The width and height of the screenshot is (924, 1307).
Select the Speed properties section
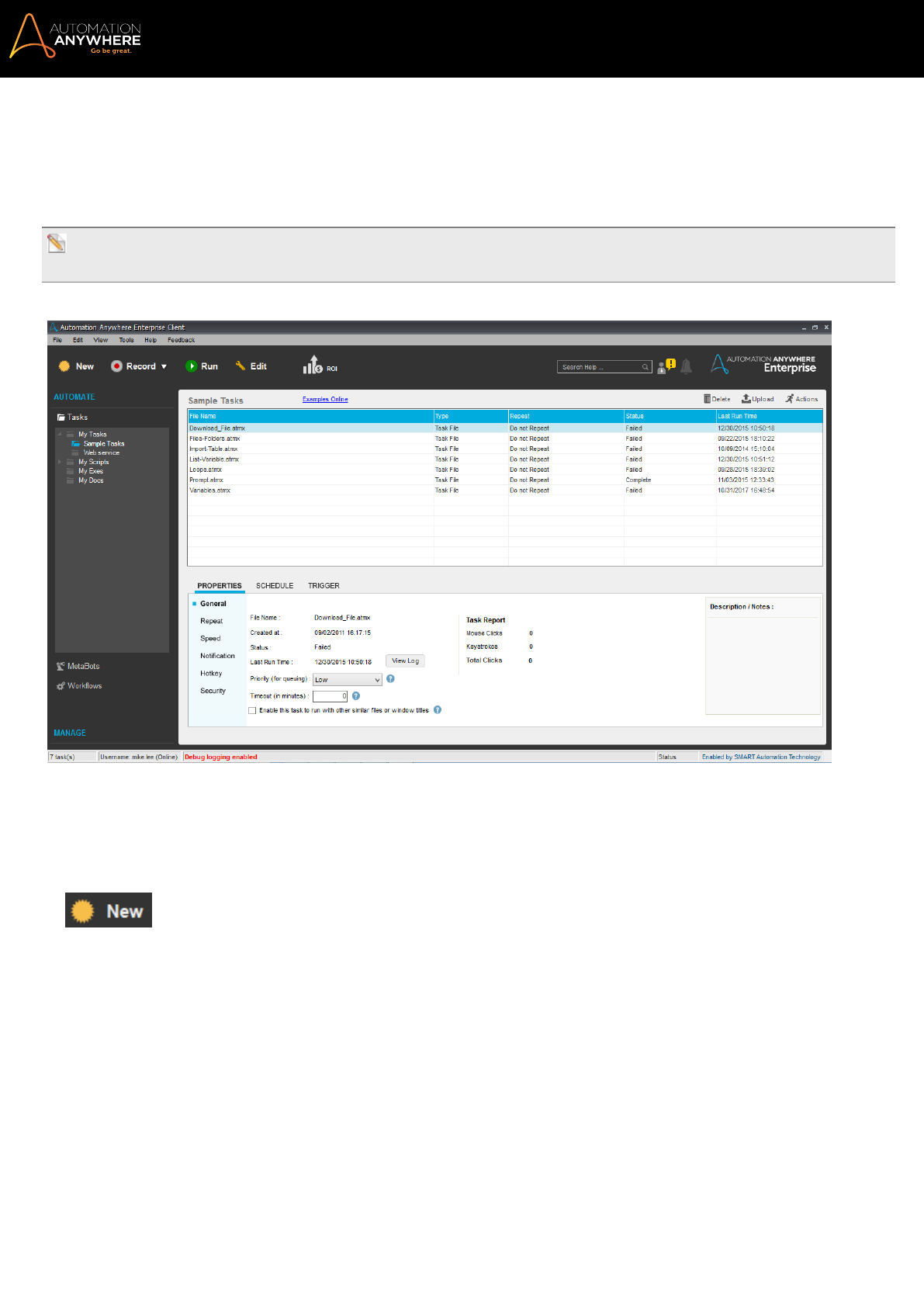pyautogui.click(x=210, y=639)
